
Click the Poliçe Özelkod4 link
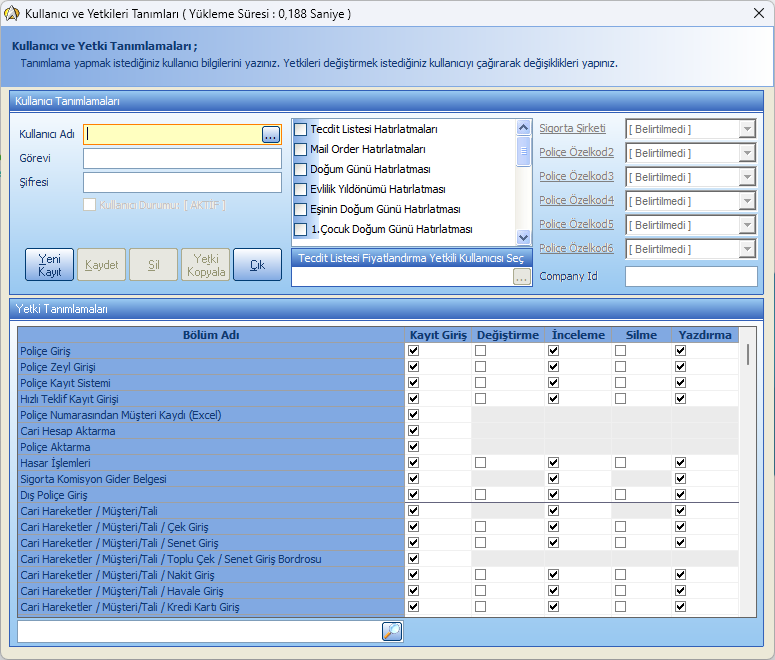(x=576, y=200)
